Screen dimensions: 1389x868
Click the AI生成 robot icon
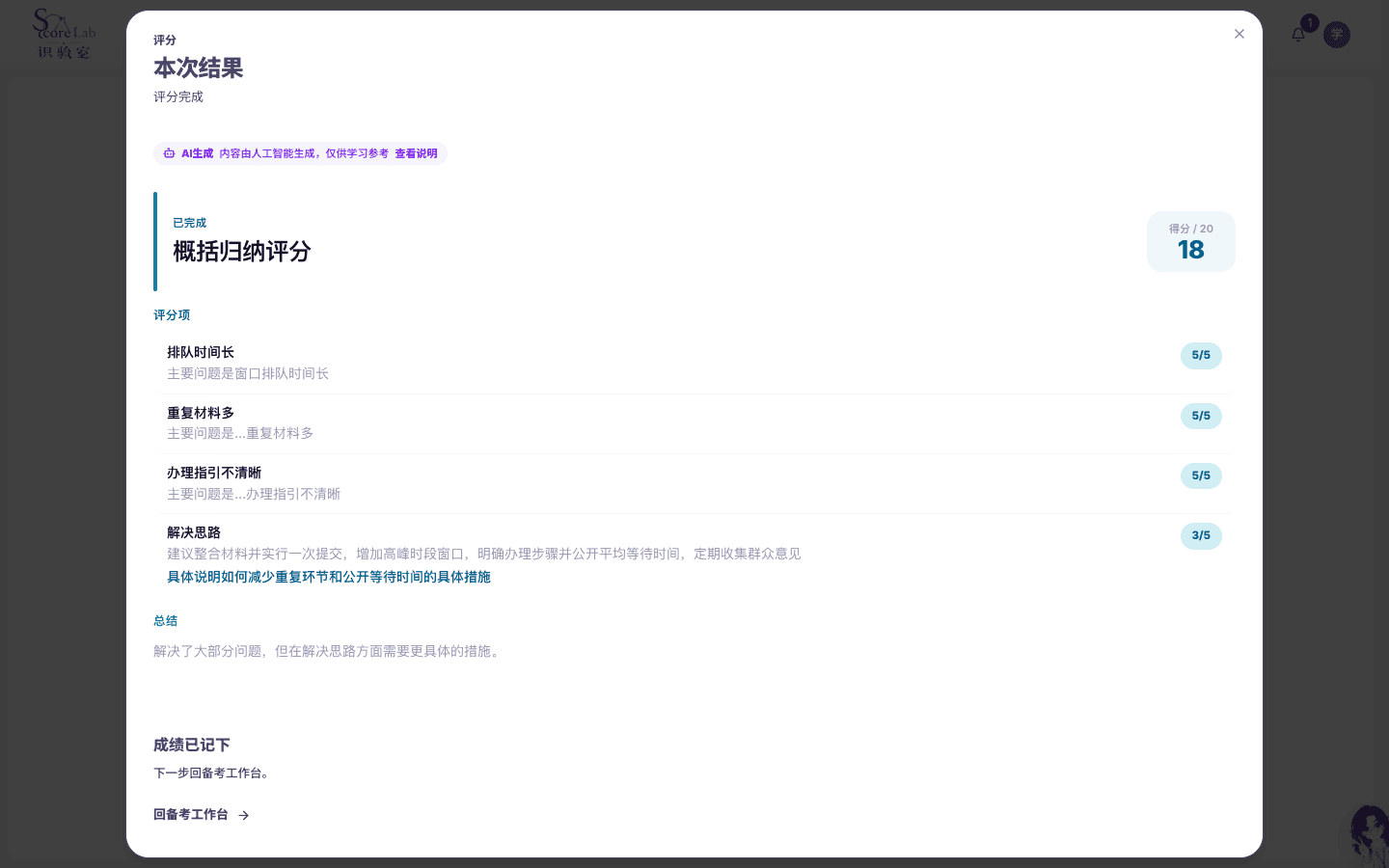click(x=169, y=153)
